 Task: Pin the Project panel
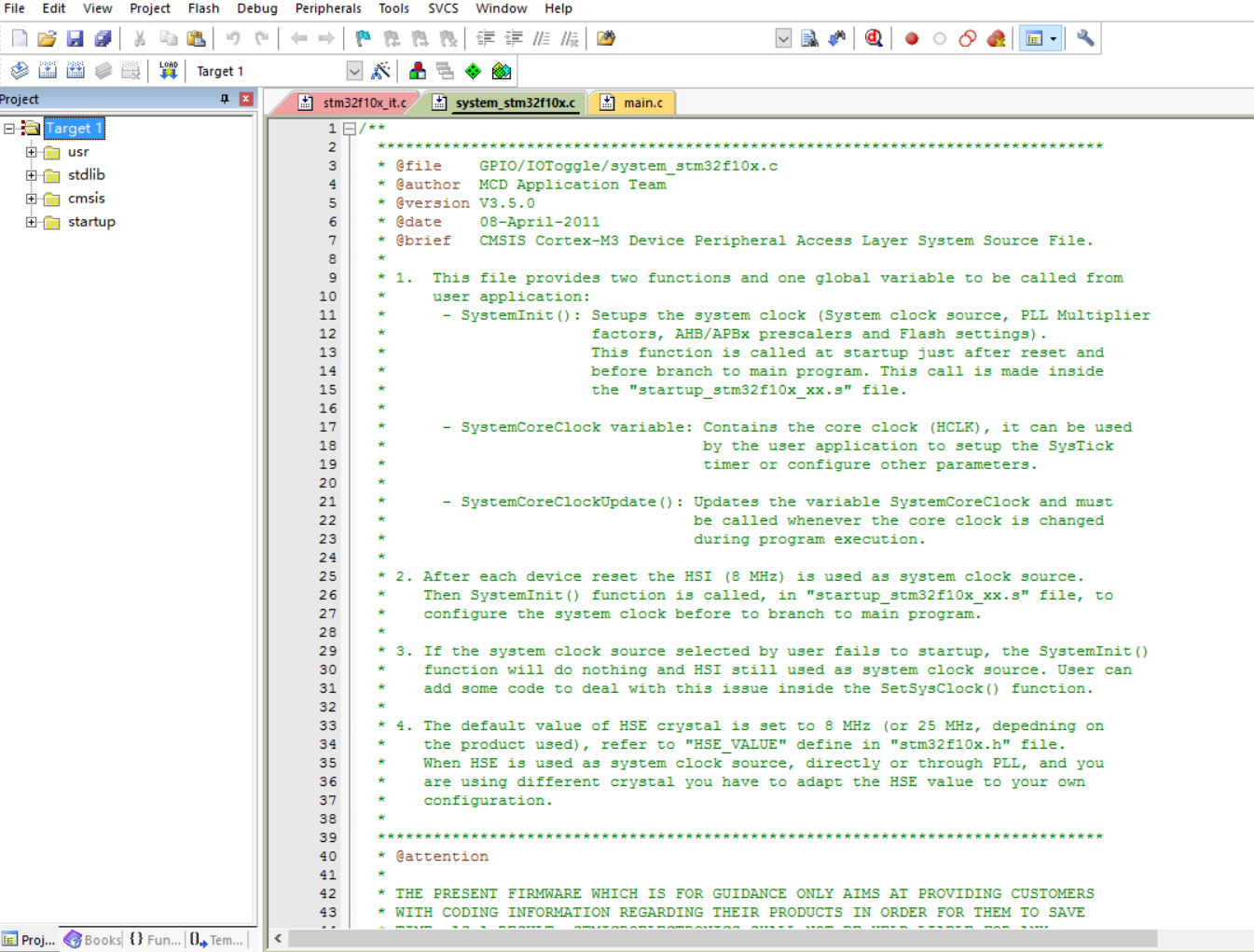225,99
